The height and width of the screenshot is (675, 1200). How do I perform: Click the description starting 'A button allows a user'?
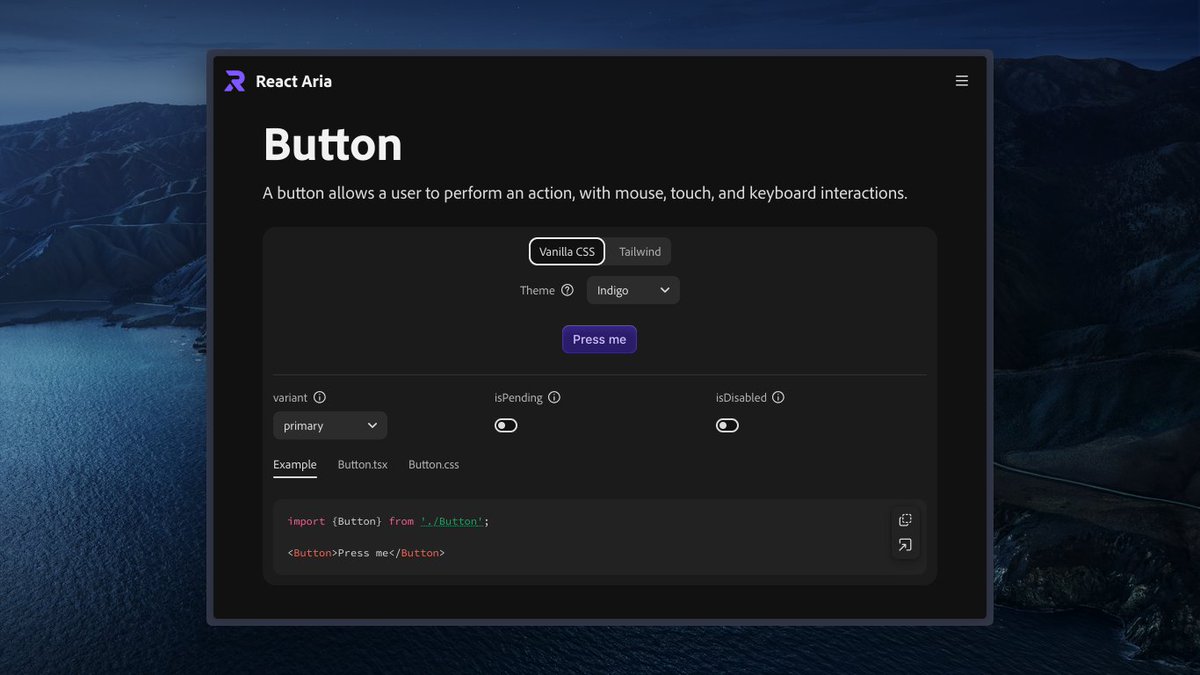(585, 193)
